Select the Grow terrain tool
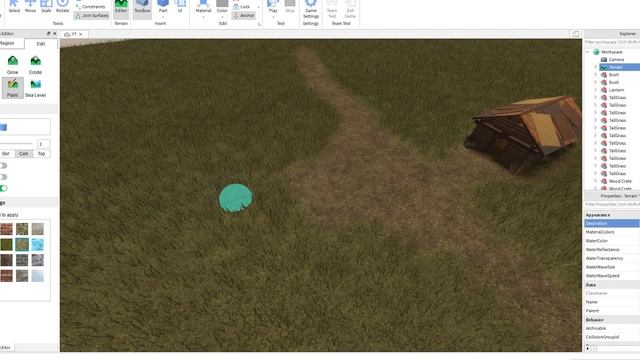The height and width of the screenshot is (360, 640). 13,65
